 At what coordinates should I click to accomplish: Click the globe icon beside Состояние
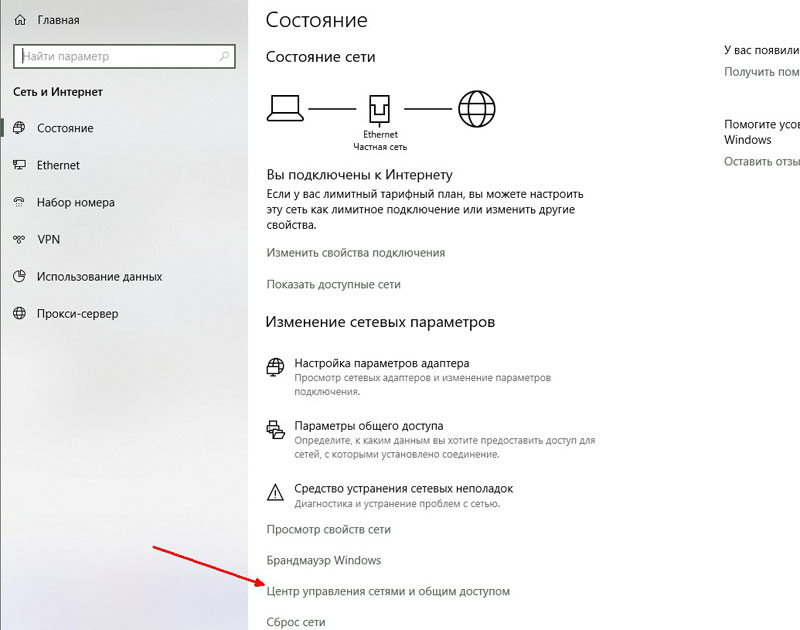tap(19, 128)
